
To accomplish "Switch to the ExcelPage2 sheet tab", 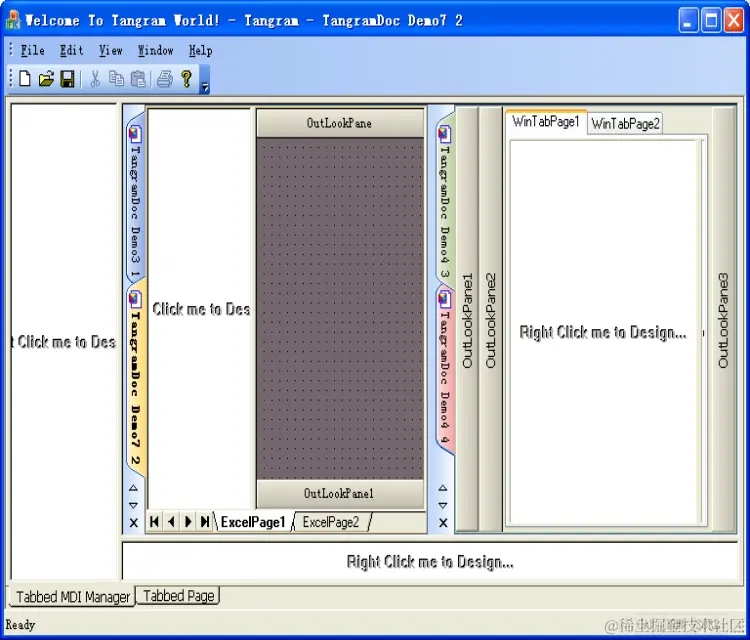I will click(331, 522).
